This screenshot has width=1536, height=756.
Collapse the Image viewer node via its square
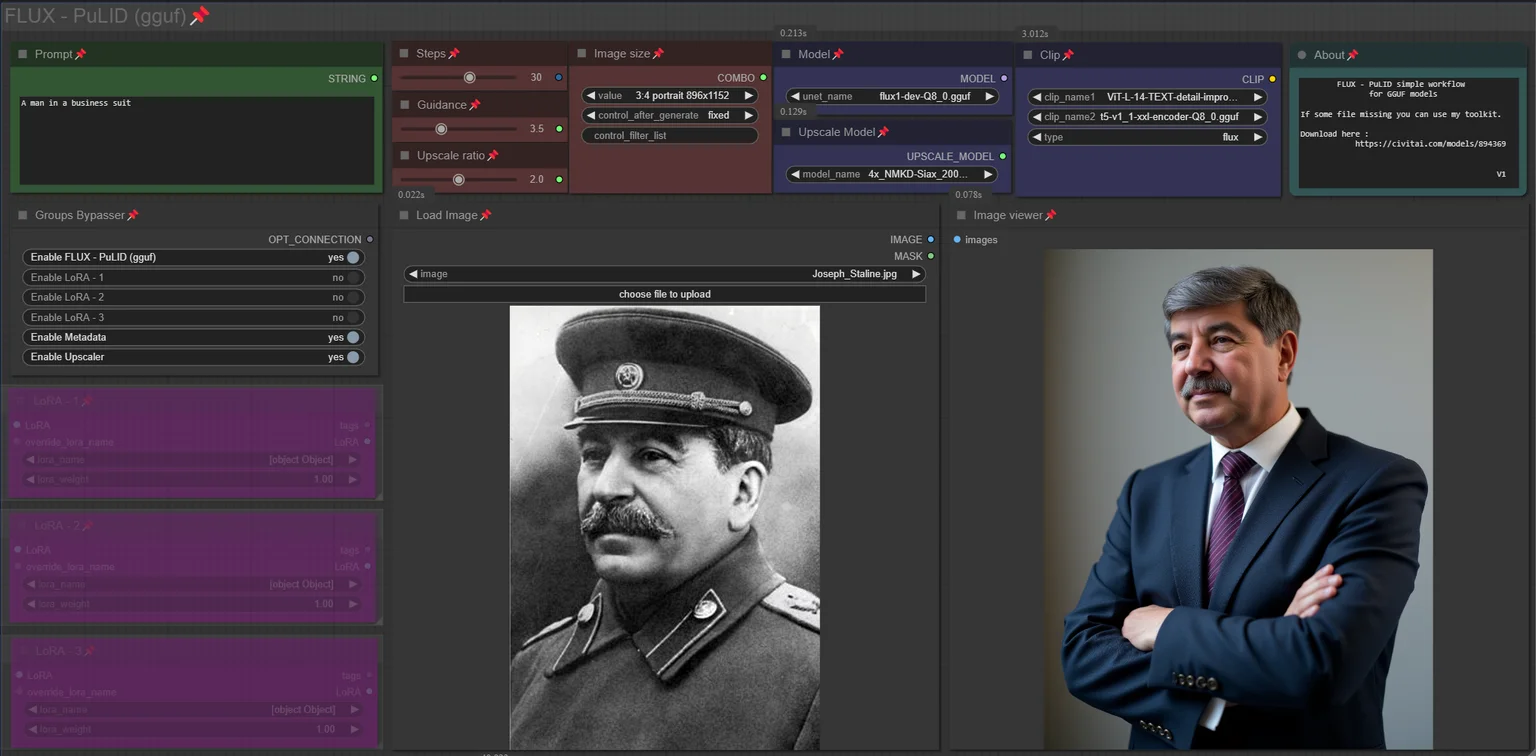(x=962, y=215)
